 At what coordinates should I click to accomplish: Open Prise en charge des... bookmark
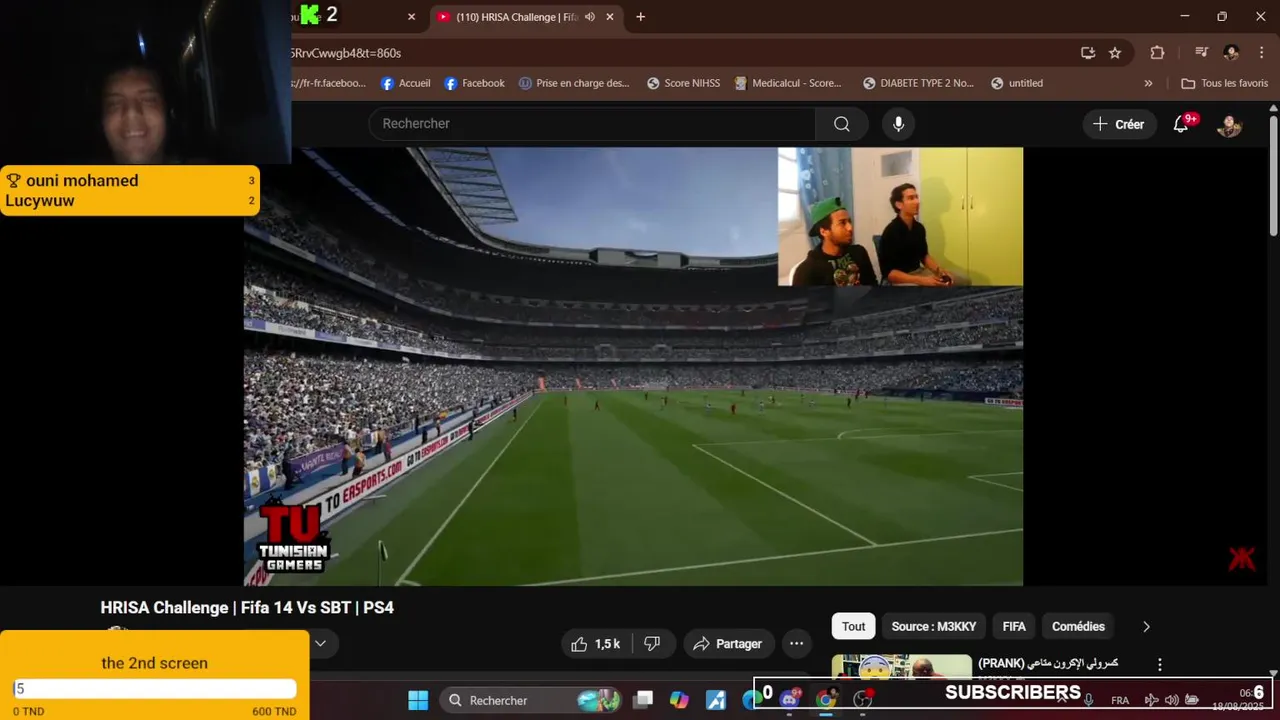click(x=574, y=84)
